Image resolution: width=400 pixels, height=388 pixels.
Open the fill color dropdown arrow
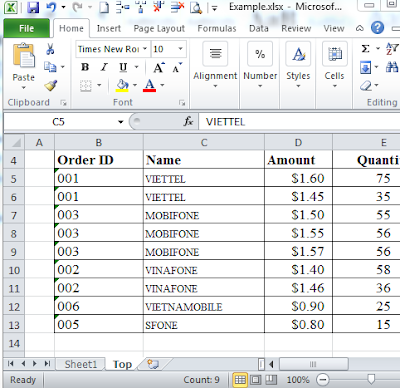pos(135,85)
